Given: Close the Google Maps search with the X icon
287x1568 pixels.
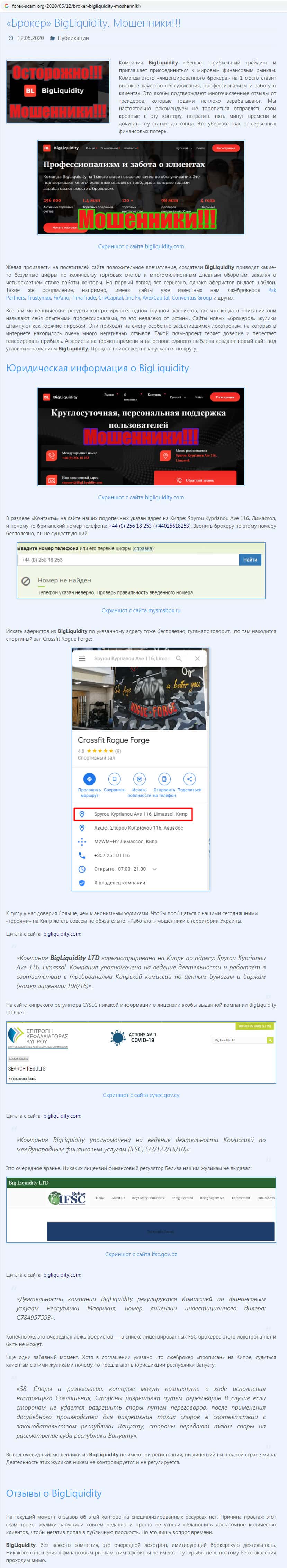Looking at the screenshot, I should click(x=197, y=658).
